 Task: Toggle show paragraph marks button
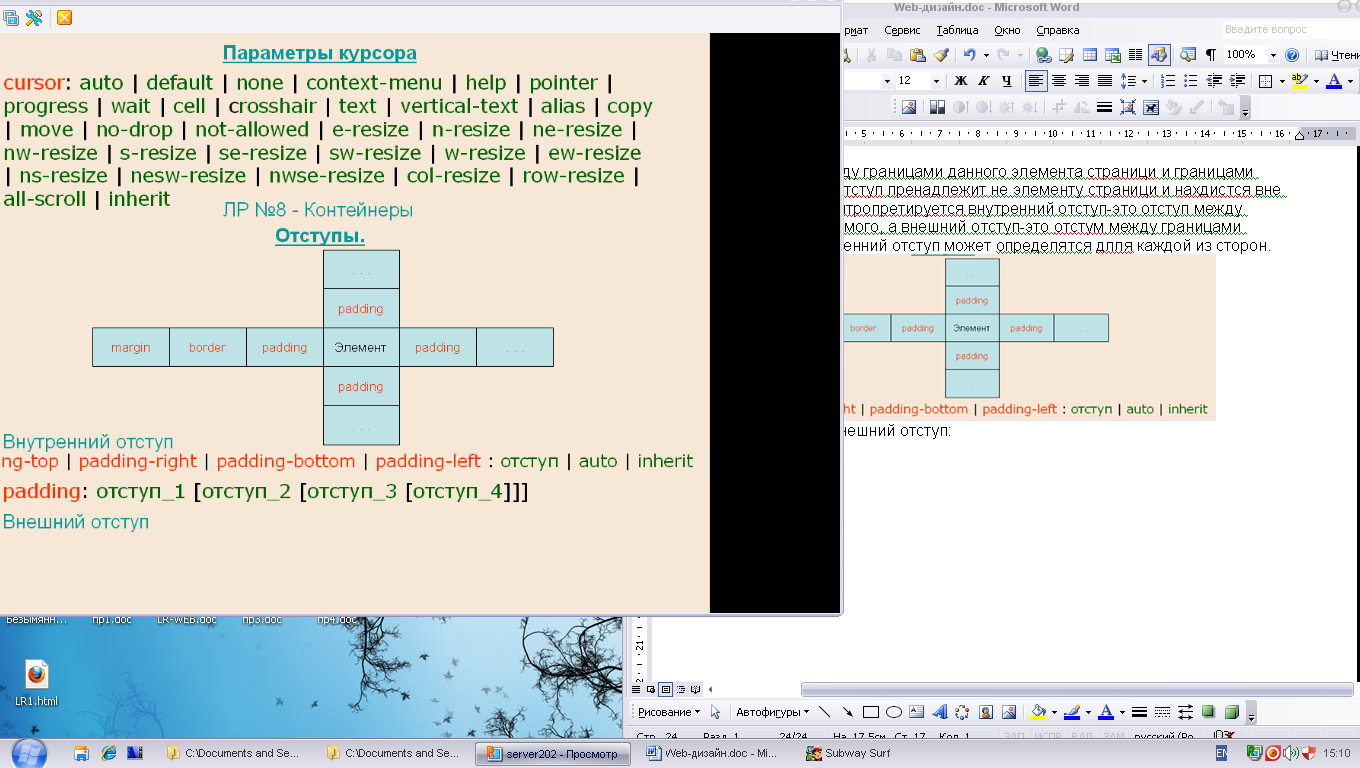tap(1210, 55)
